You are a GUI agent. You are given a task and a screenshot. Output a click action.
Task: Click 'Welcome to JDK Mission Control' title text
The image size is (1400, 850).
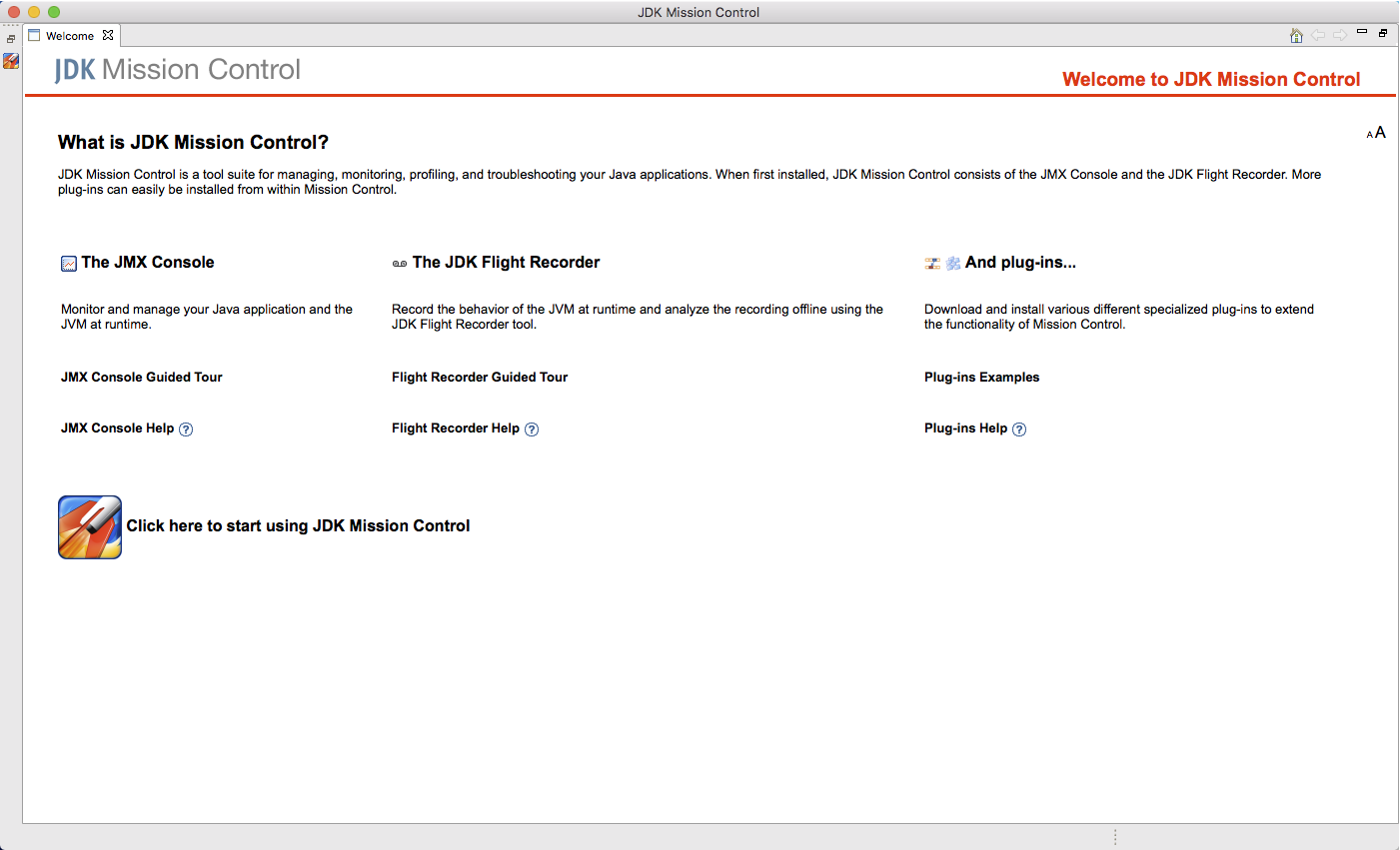1211,79
